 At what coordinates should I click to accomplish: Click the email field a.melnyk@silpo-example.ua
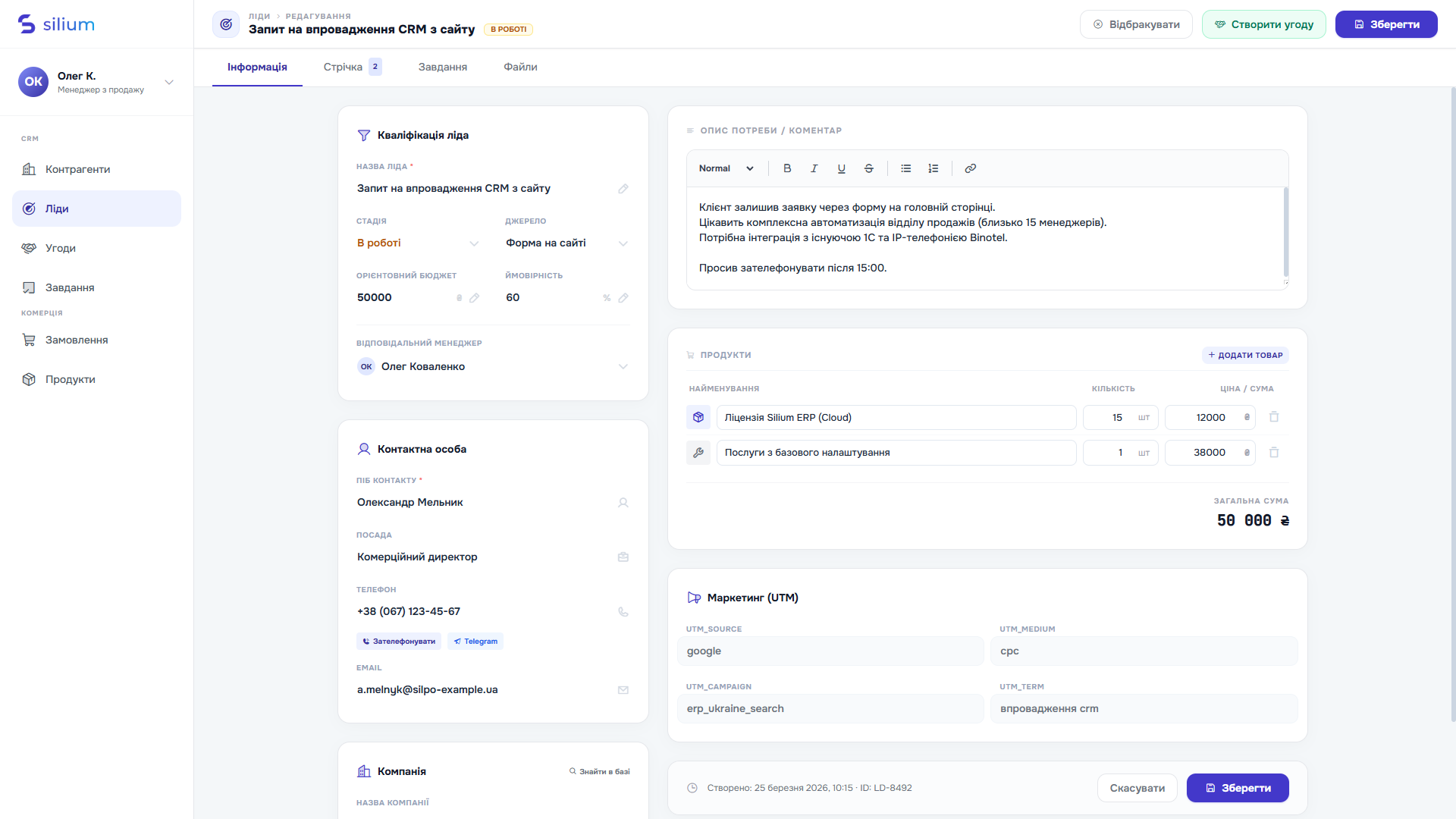[493, 690]
